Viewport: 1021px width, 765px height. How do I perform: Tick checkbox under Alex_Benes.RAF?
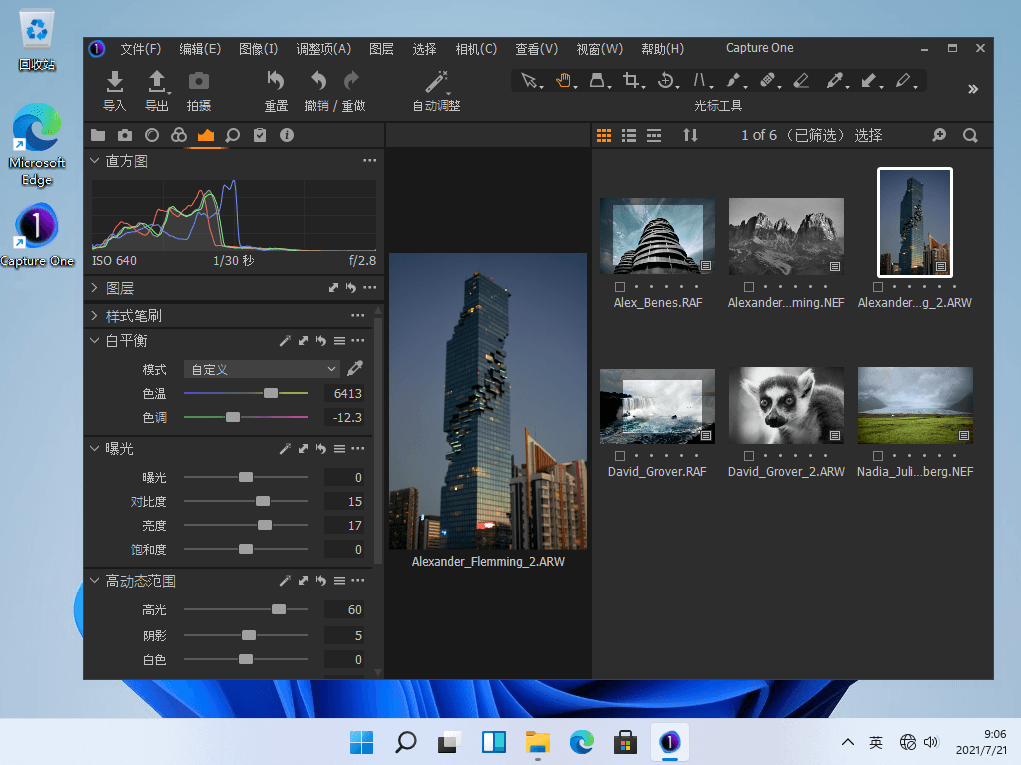coord(620,286)
